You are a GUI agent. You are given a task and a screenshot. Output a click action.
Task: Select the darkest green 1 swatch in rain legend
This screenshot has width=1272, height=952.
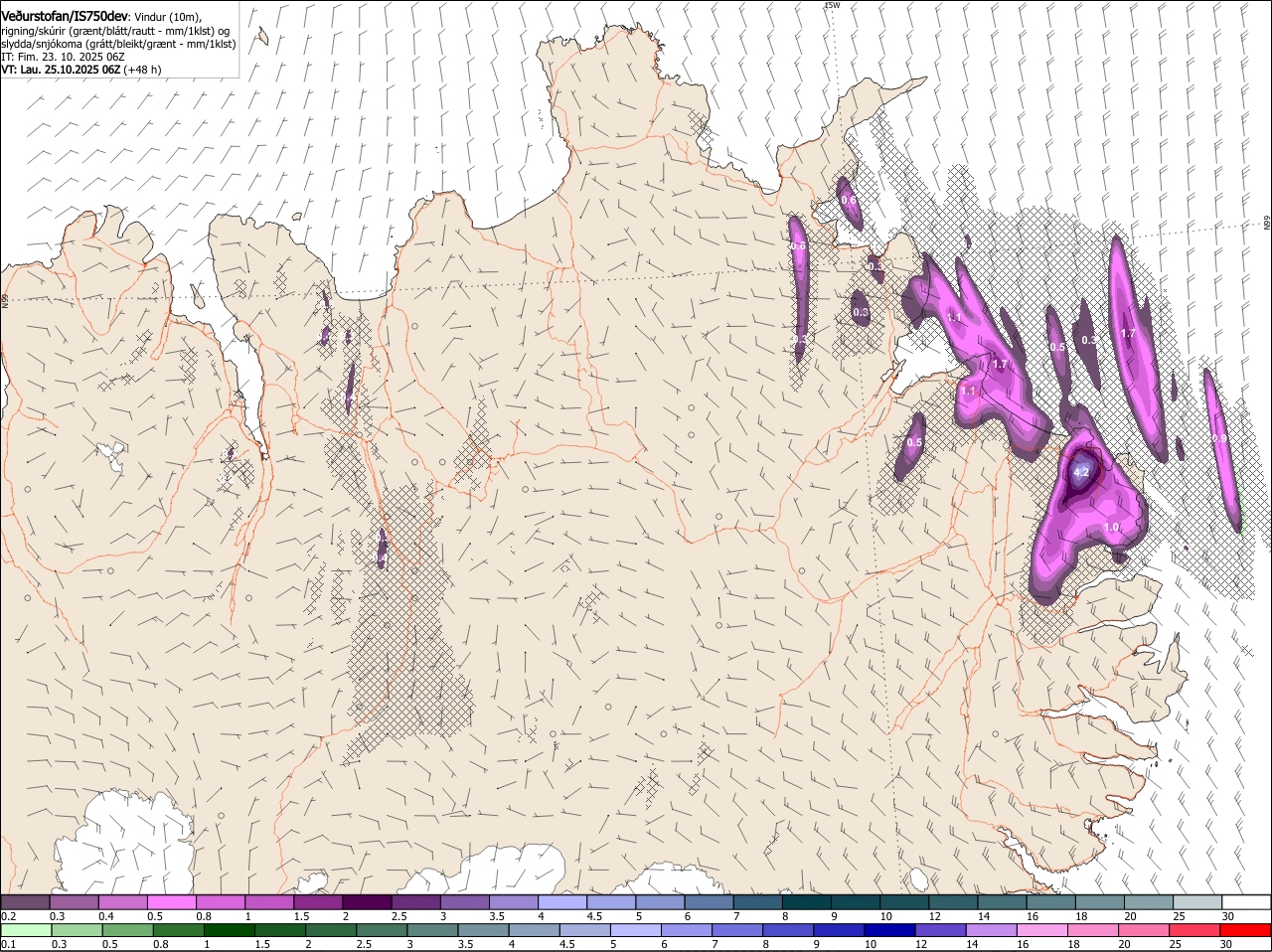pos(229,930)
